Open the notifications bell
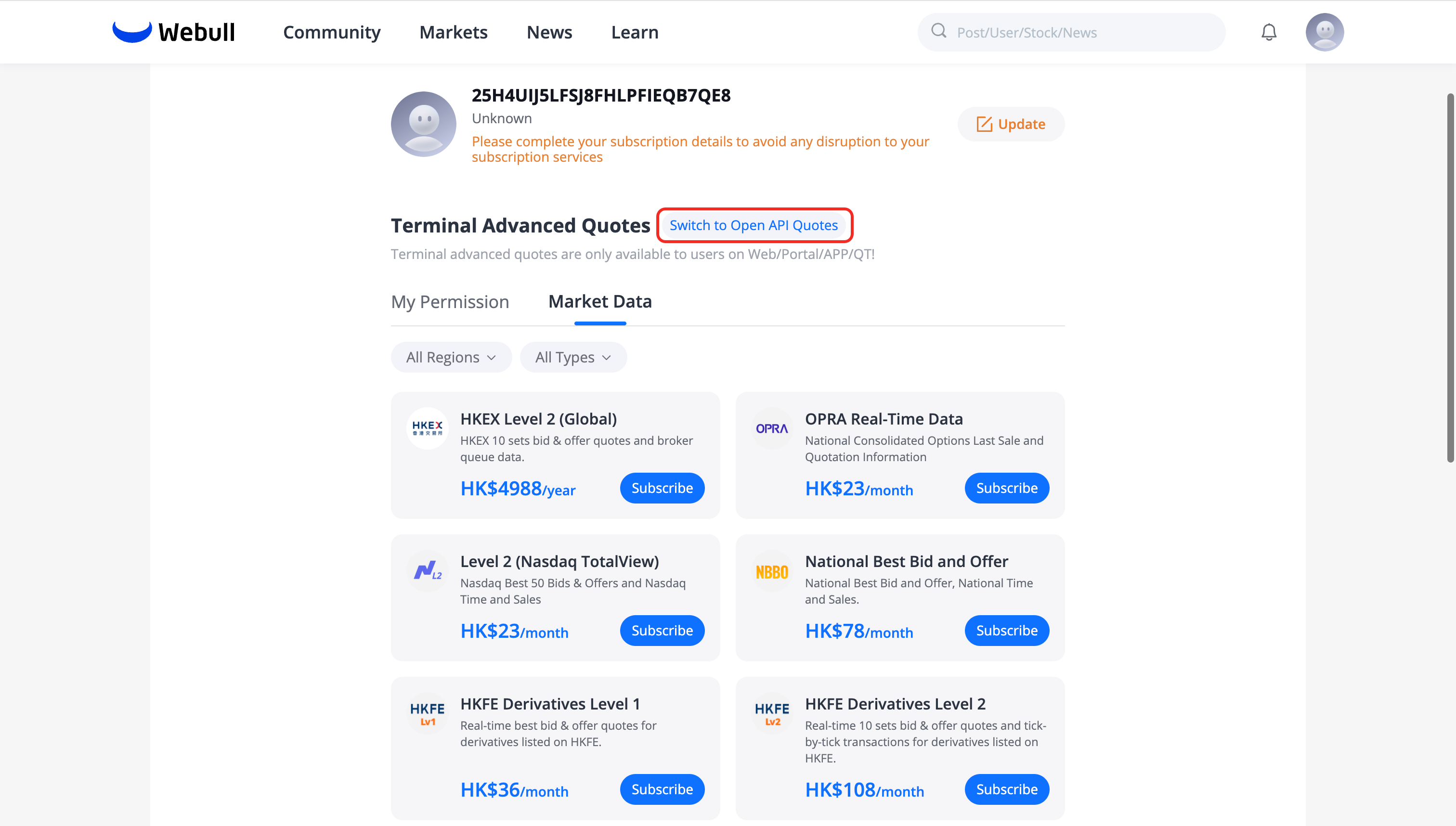The height and width of the screenshot is (826, 1456). tap(1269, 32)
